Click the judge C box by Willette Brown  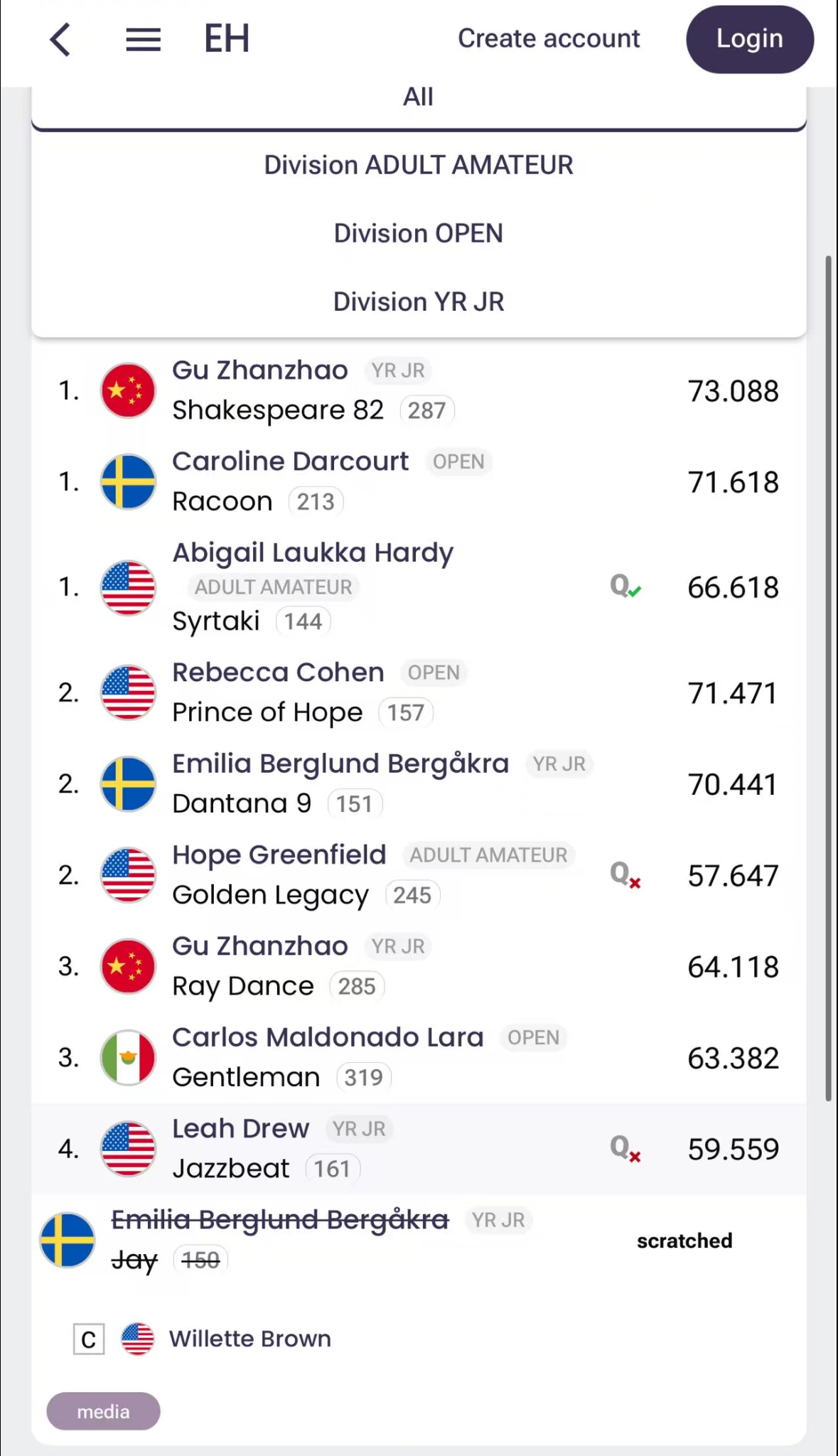tap(89, 1339)
